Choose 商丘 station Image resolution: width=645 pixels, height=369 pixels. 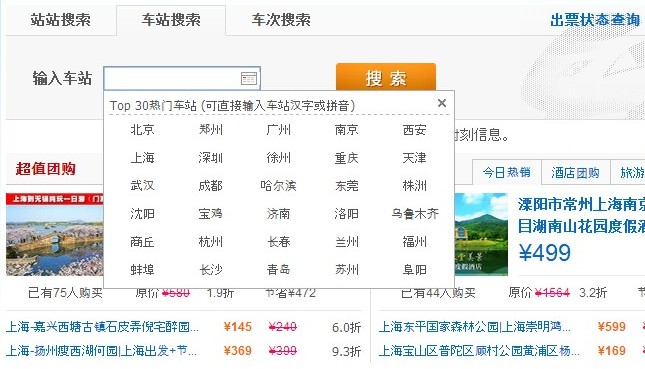[x=142, y=242]
